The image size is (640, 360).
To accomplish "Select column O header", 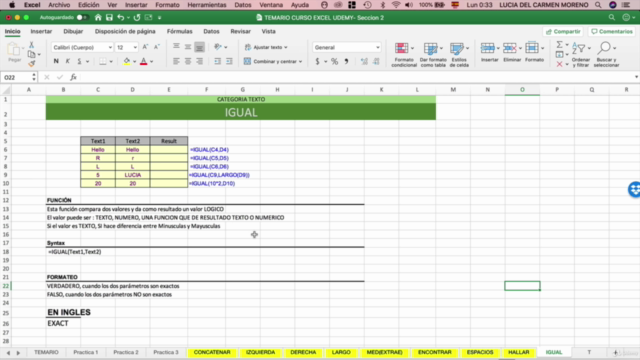I will [522, 89].
